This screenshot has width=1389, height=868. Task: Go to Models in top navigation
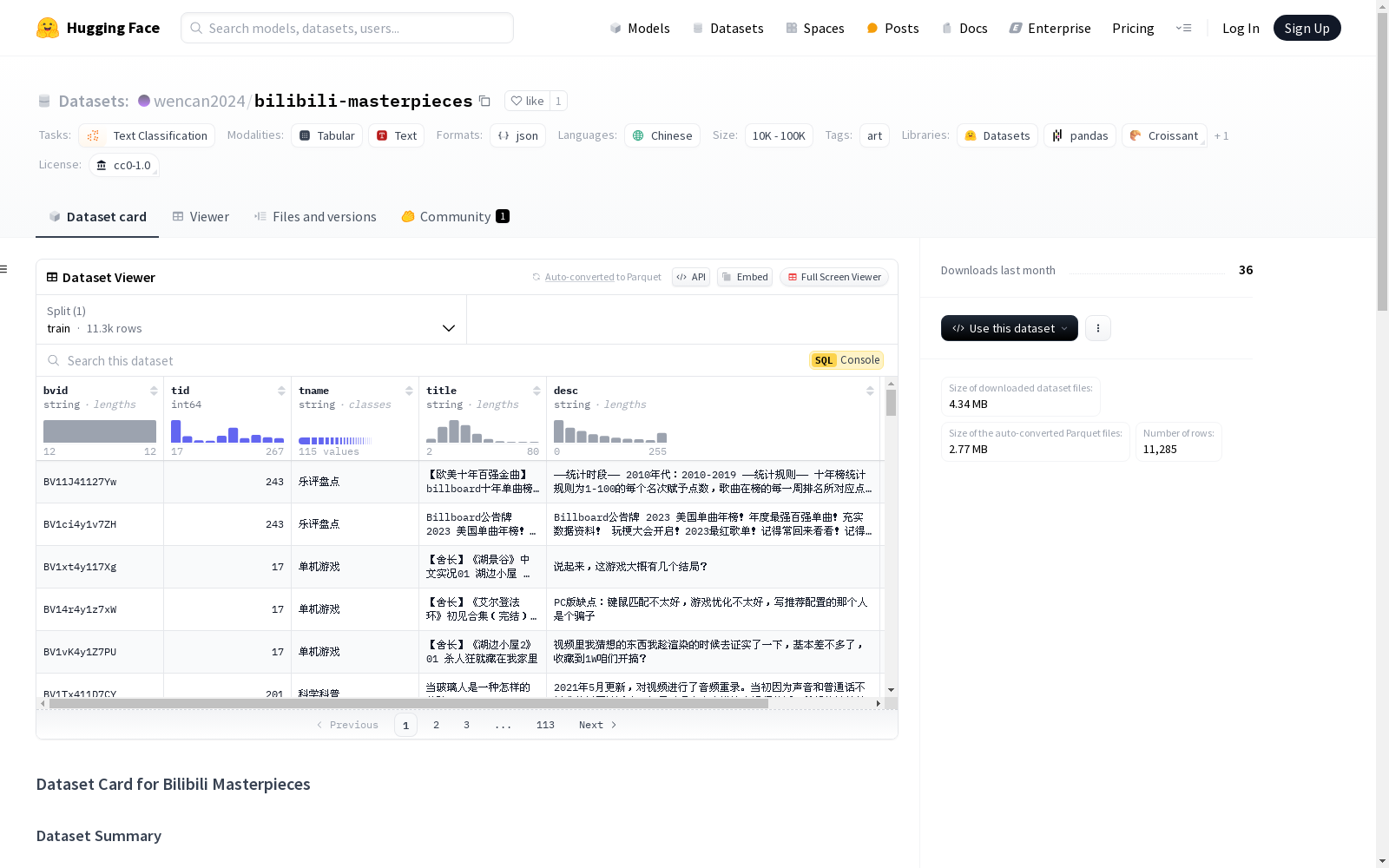click(640, 28)
